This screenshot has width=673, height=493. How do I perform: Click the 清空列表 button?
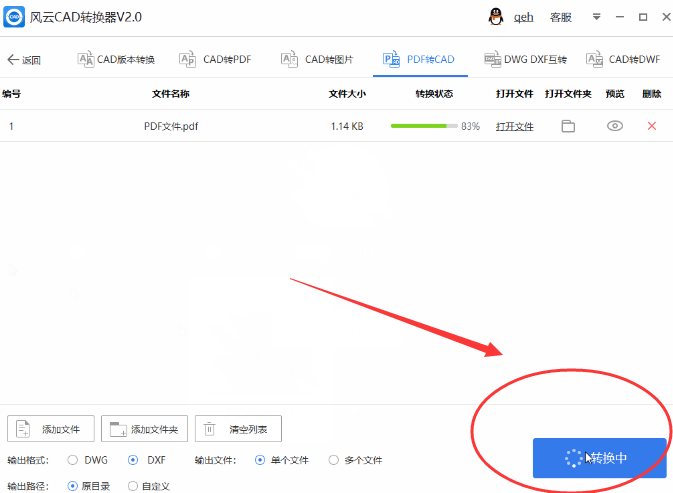238,428
